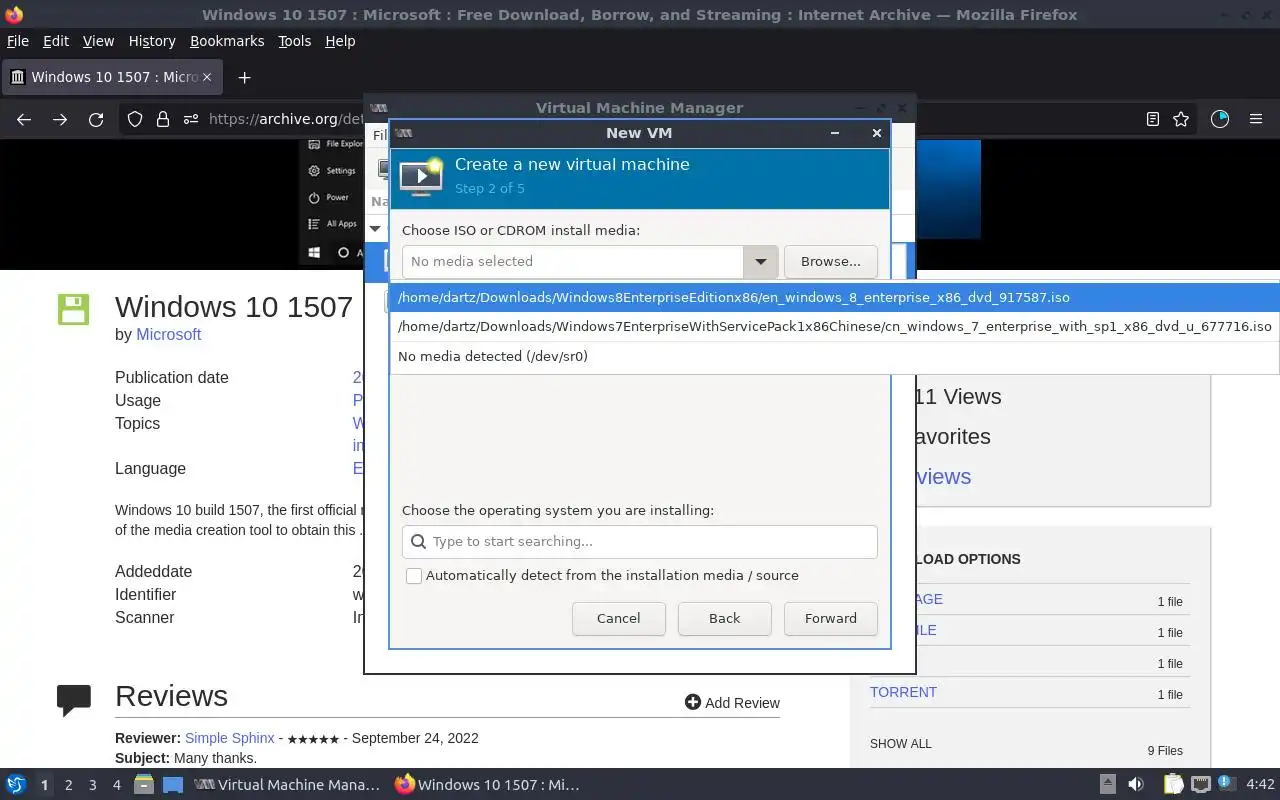The image size is (1280, 800).
Task: Click the No media selected combo text field
Action: coord(573,262)
